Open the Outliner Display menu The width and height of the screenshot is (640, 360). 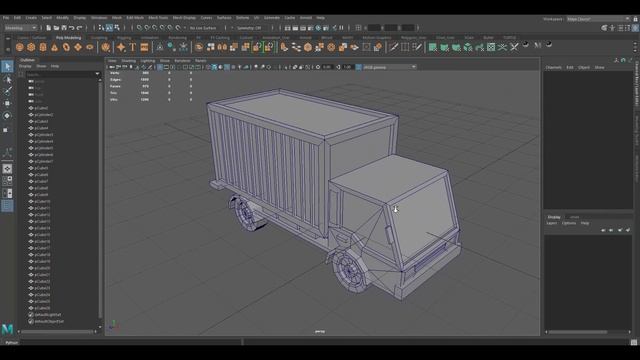tap(25, 66)
